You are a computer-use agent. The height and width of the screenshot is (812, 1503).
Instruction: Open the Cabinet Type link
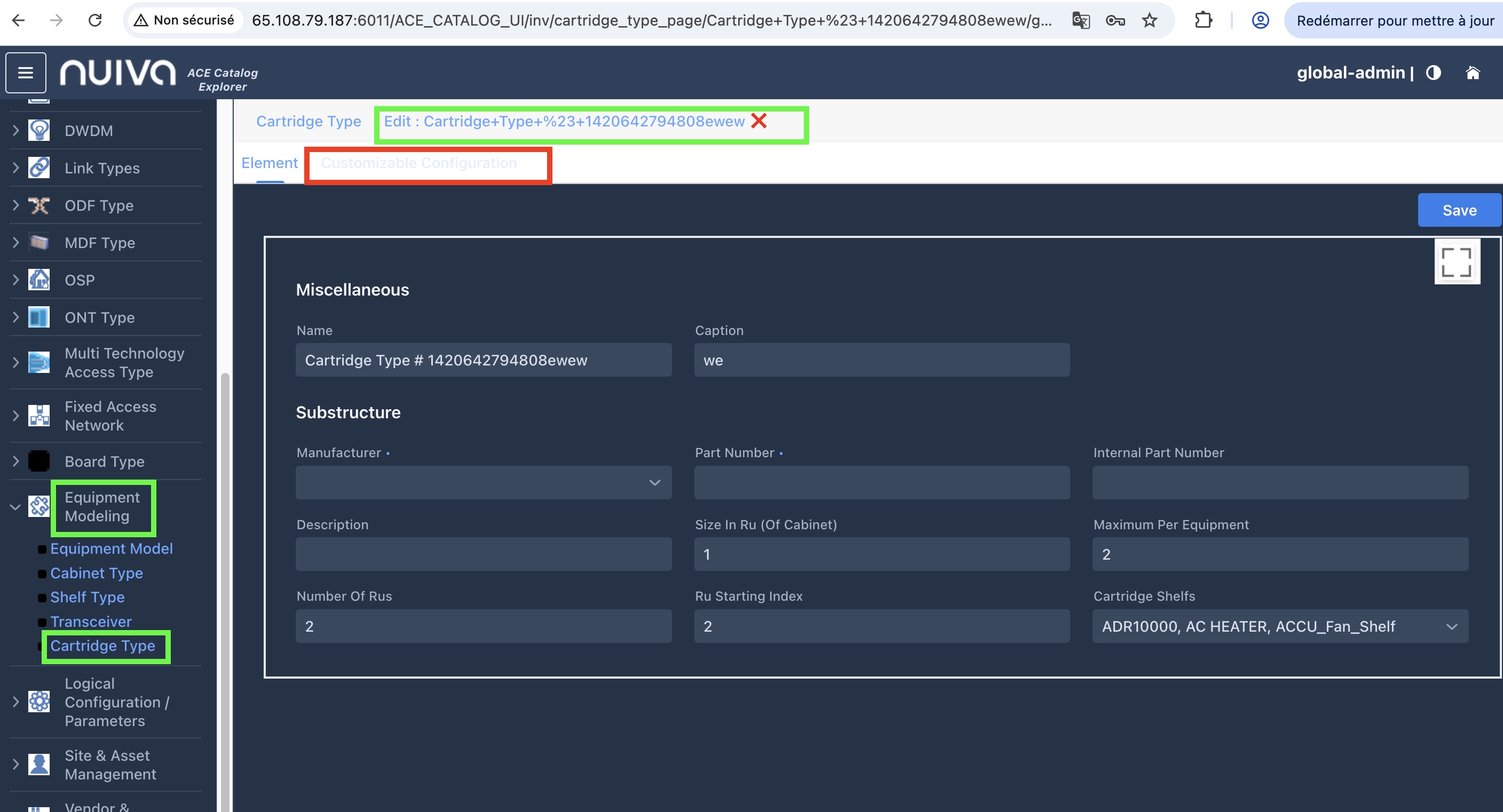(96, 573)
